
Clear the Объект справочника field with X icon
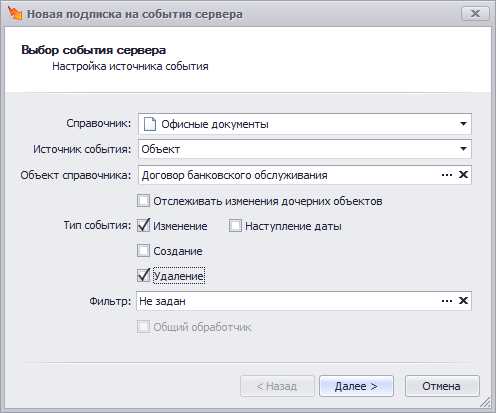click(463, 175)
